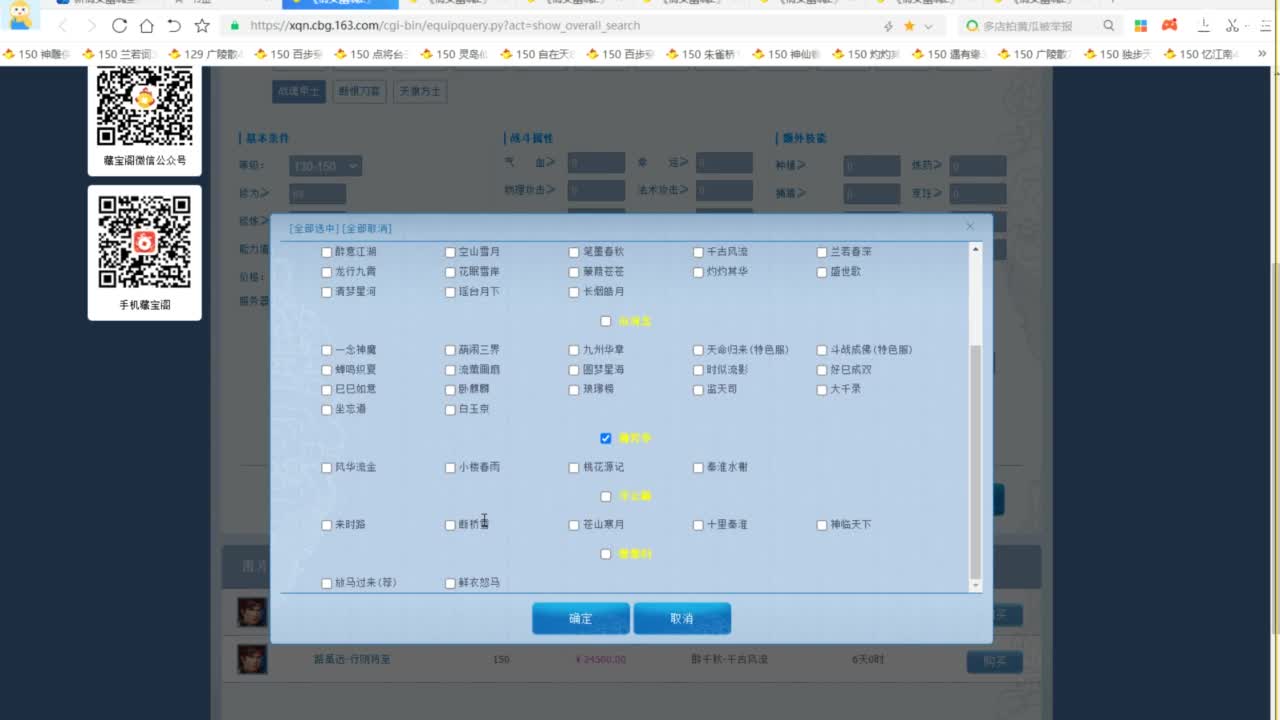Enable the 神临天下 checkbox
Screen dimensions: 1280x720
(822, 525)
